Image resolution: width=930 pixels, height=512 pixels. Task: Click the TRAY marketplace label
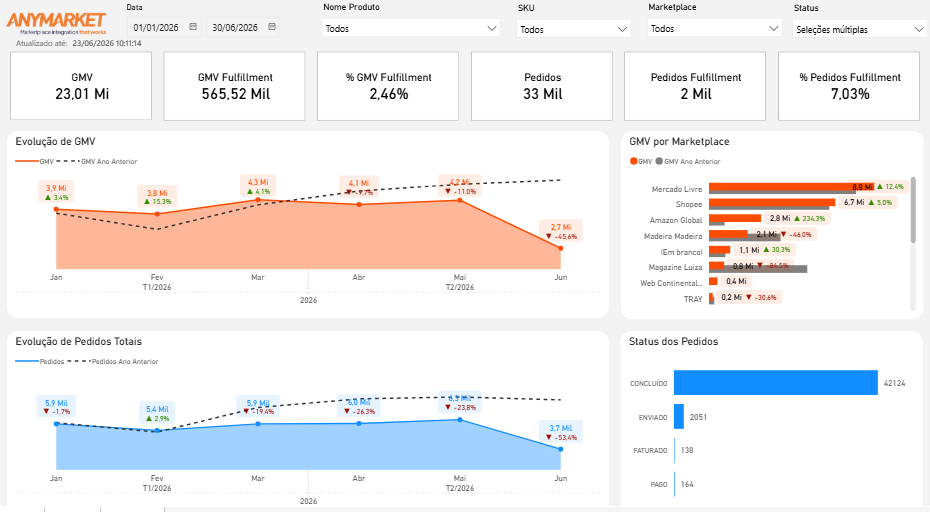[693, 299]
